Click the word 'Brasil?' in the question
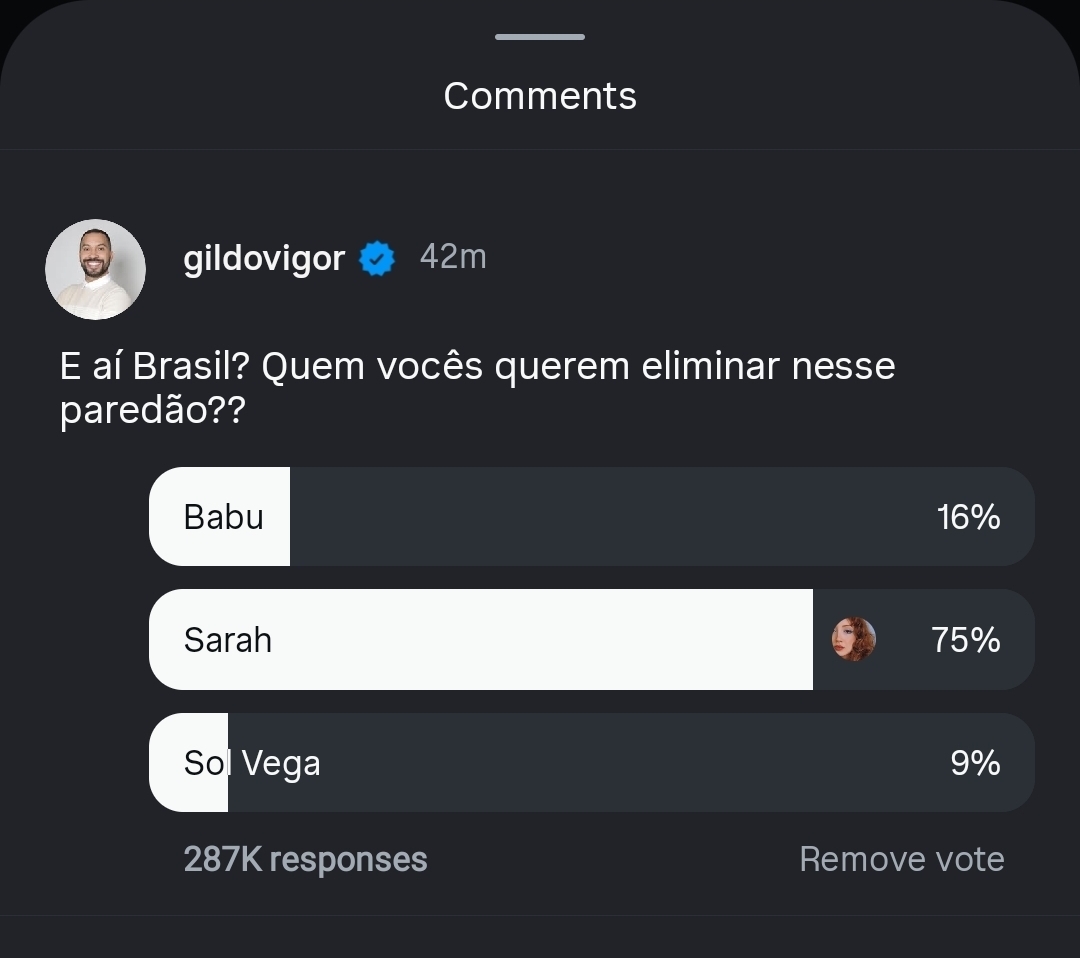The image size is (1080, 958). coord(191,366)
